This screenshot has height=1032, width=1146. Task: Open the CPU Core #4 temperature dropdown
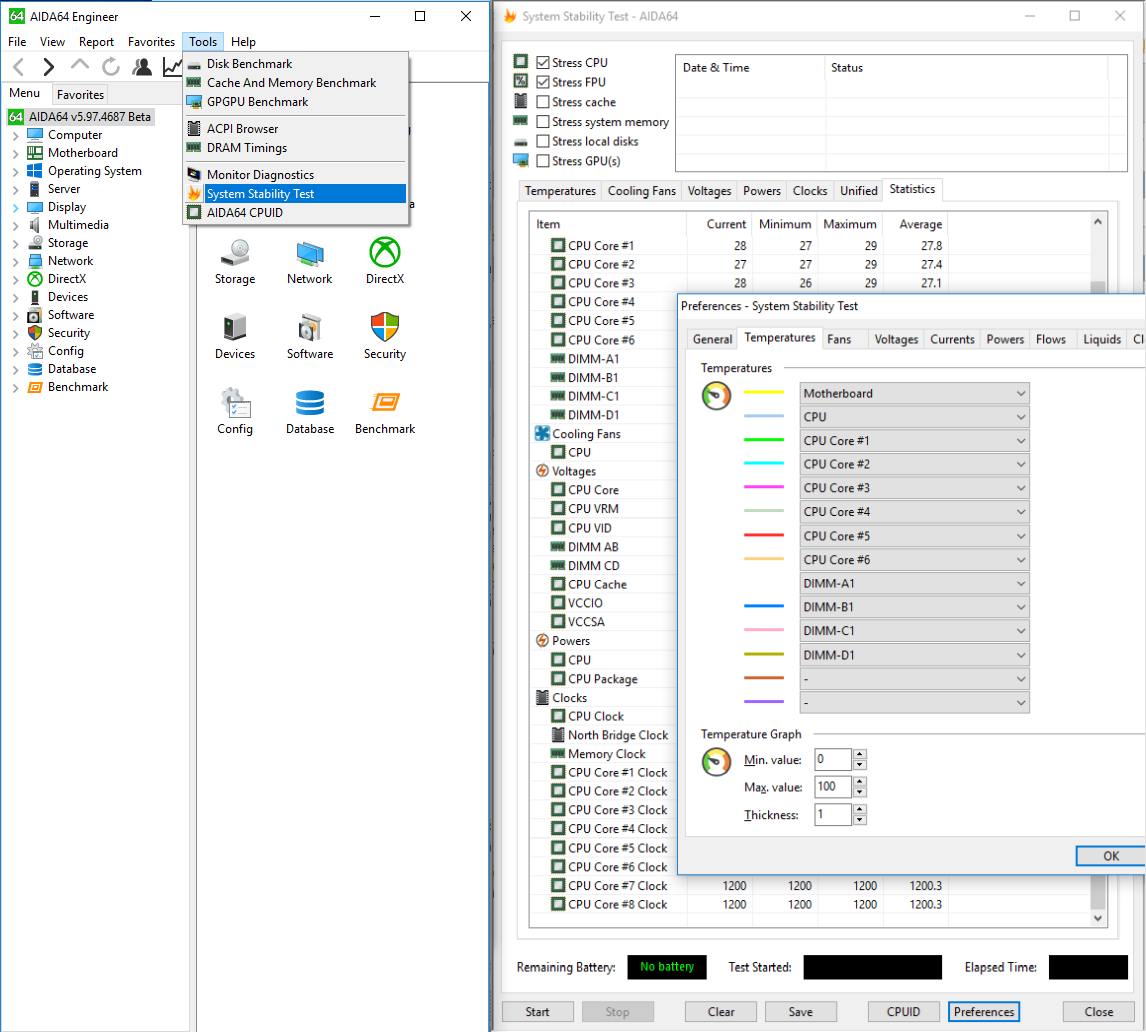click(x=914, y=512)
